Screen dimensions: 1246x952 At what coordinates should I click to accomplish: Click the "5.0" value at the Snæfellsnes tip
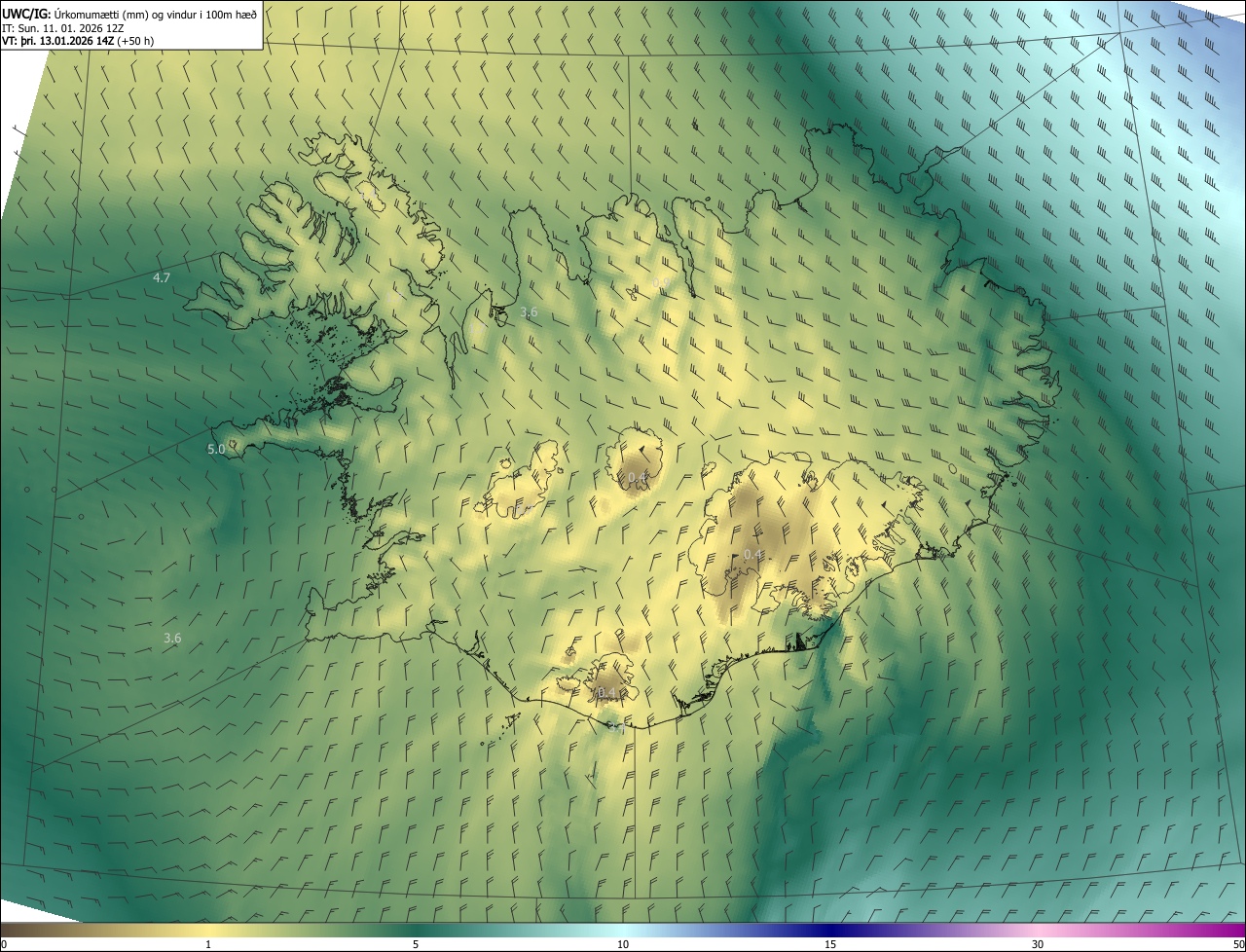(216, 449)
